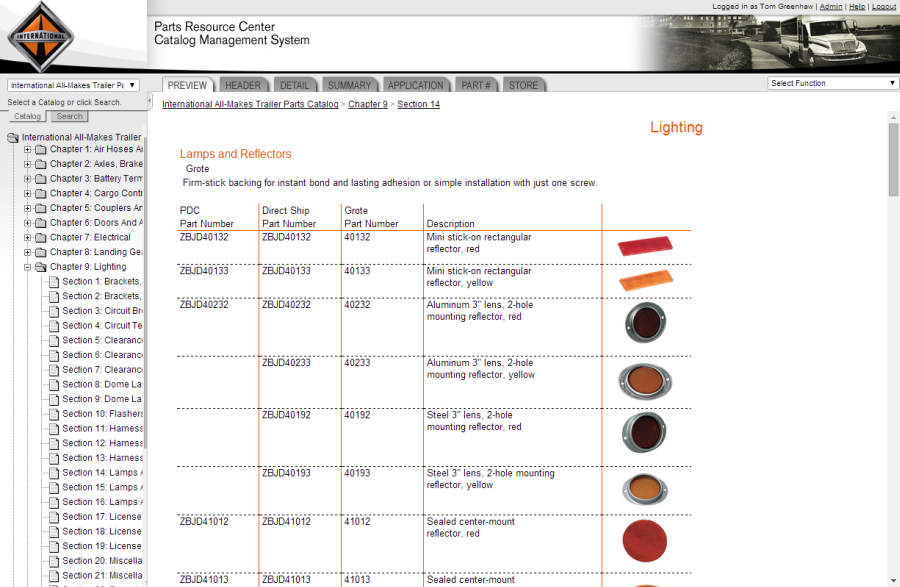Click the International diamond logo
This screenshot has width=900, height=587.
click(41, 37)
